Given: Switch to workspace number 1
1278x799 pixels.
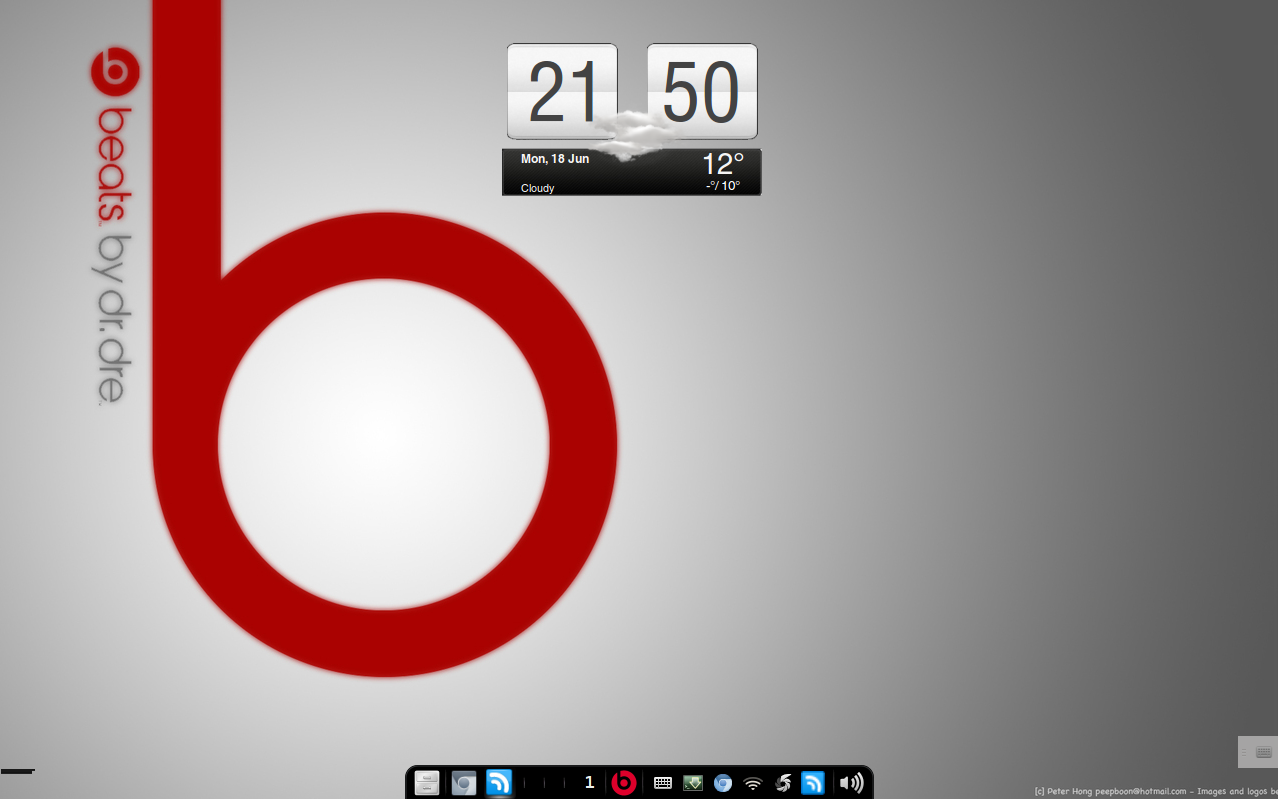Looking at the screenshot, I should [589, 782].
